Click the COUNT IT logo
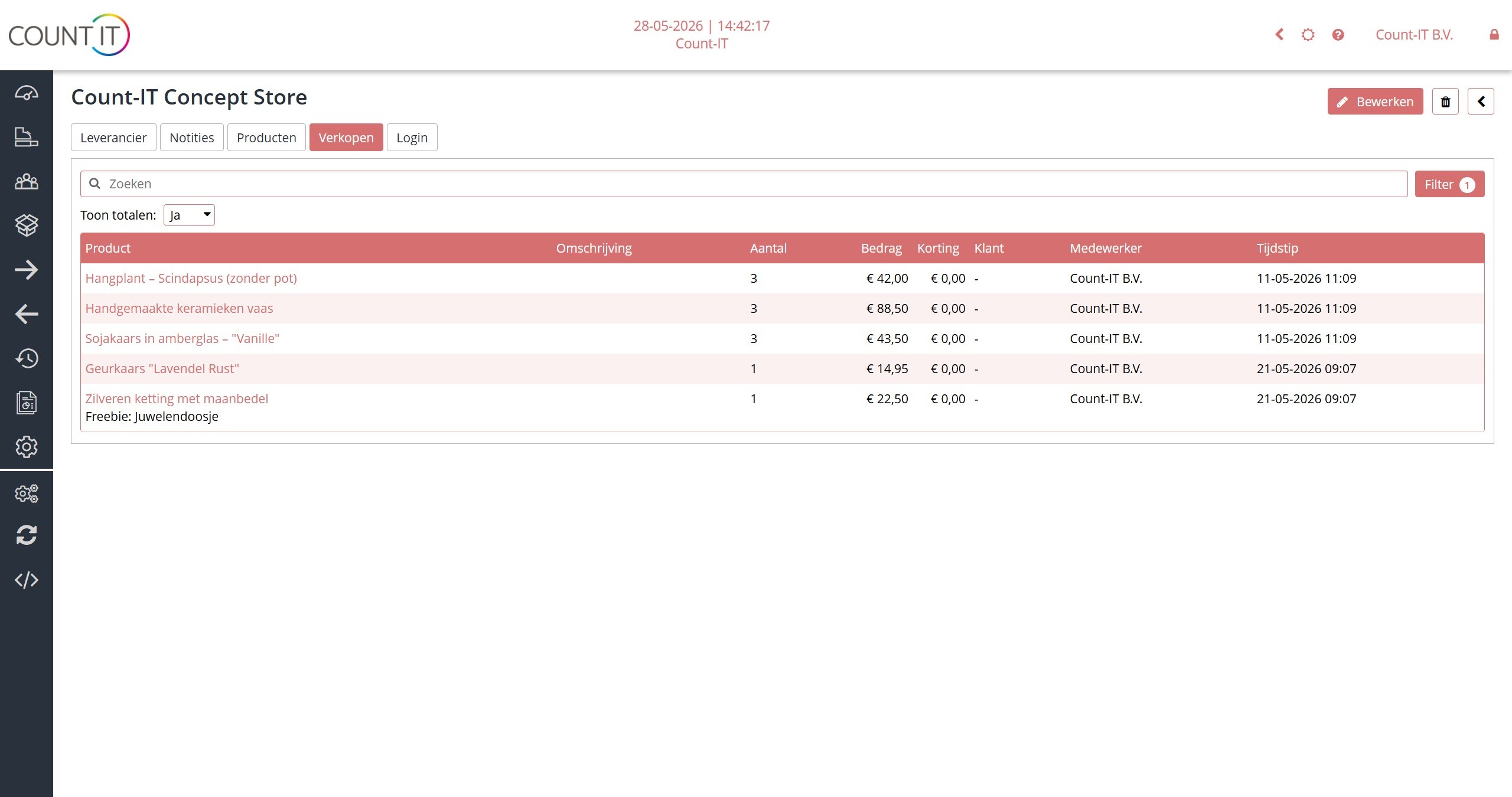Screen dimensions: 1512x797 pos(69,35)
